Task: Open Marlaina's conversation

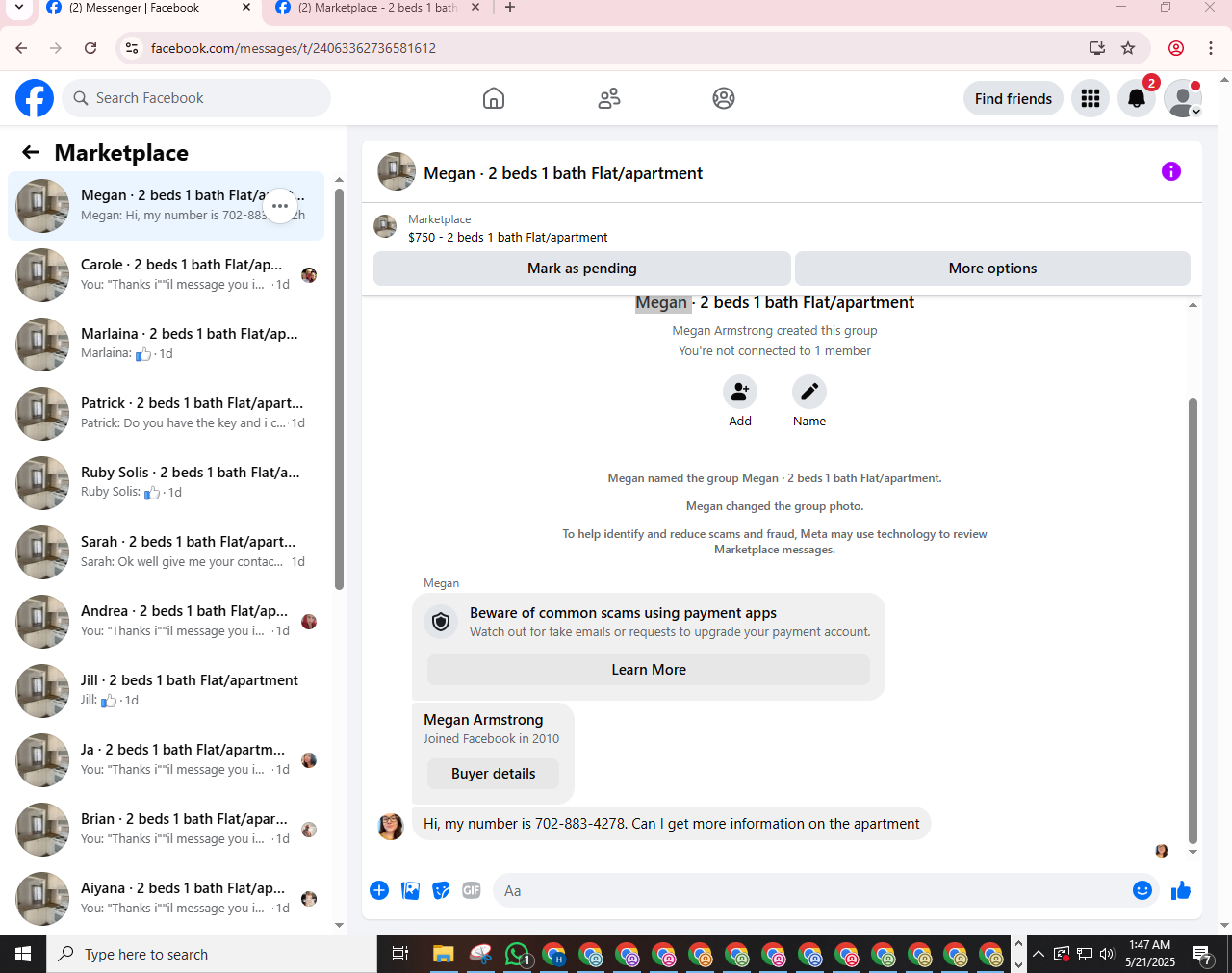Action: click(x=166, y=345)
